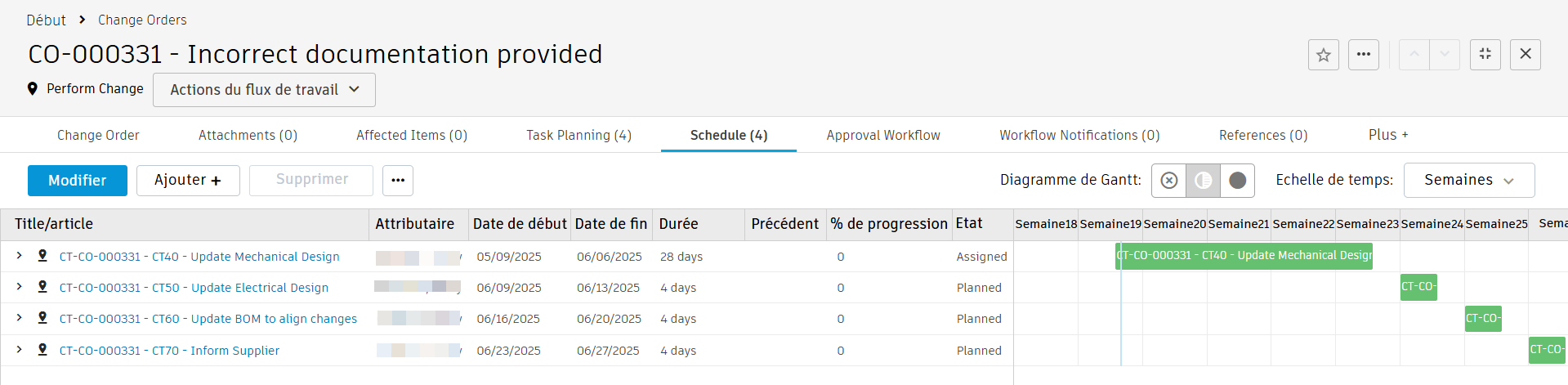Open the Approval Workflow tab

click(882, 135)
